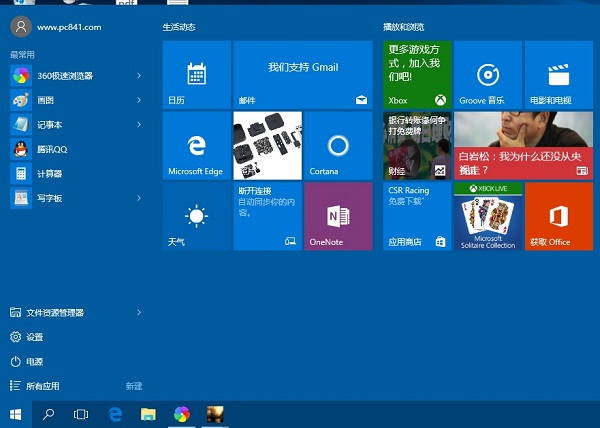Show All apps list

point(42,385)
